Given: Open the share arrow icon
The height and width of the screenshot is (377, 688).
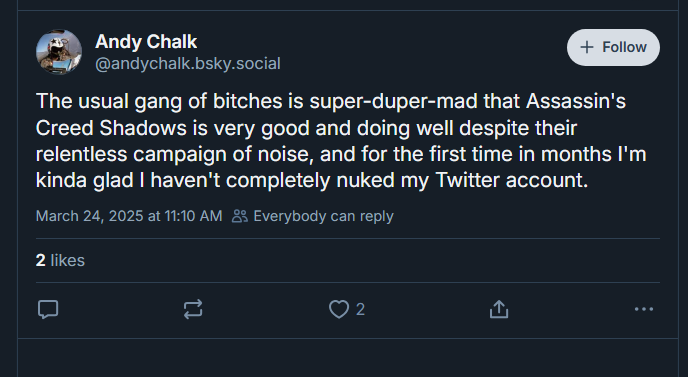Looking at the screenshot, I should click(499, 309).
